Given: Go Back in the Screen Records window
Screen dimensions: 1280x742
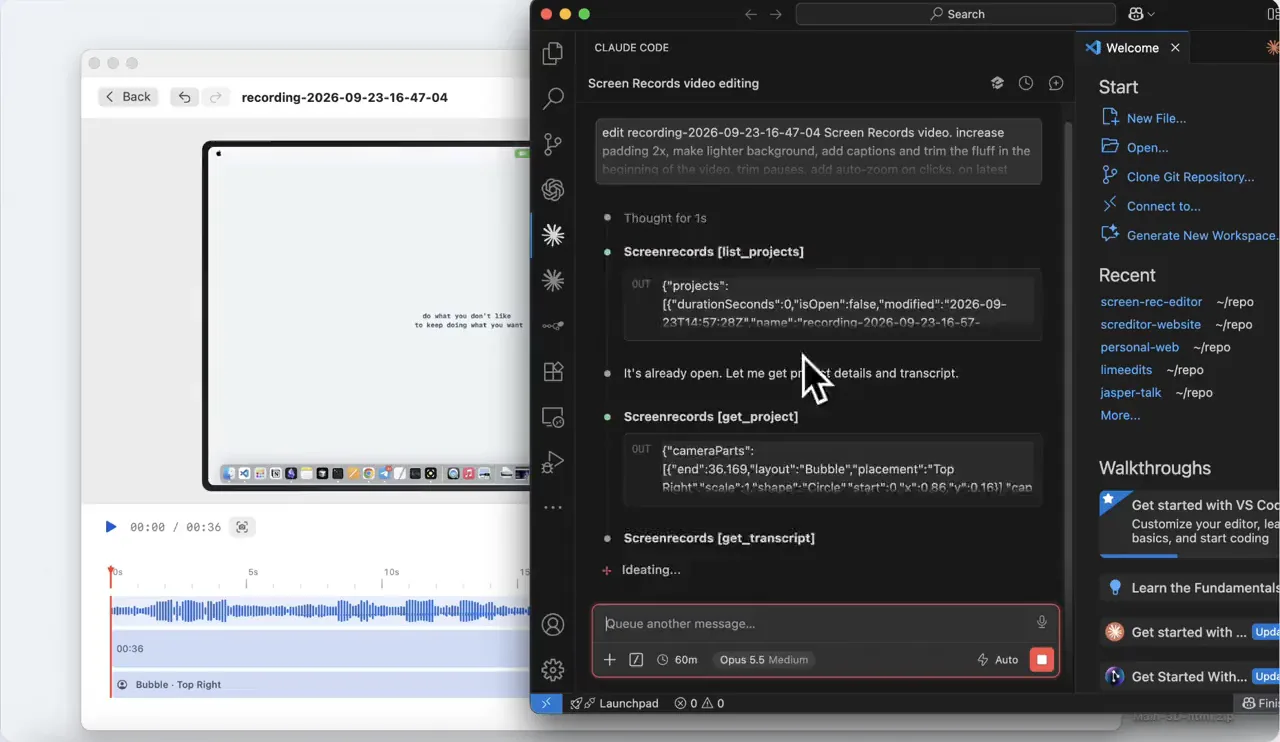Looking at the screenshot, I should click(128, 97).
